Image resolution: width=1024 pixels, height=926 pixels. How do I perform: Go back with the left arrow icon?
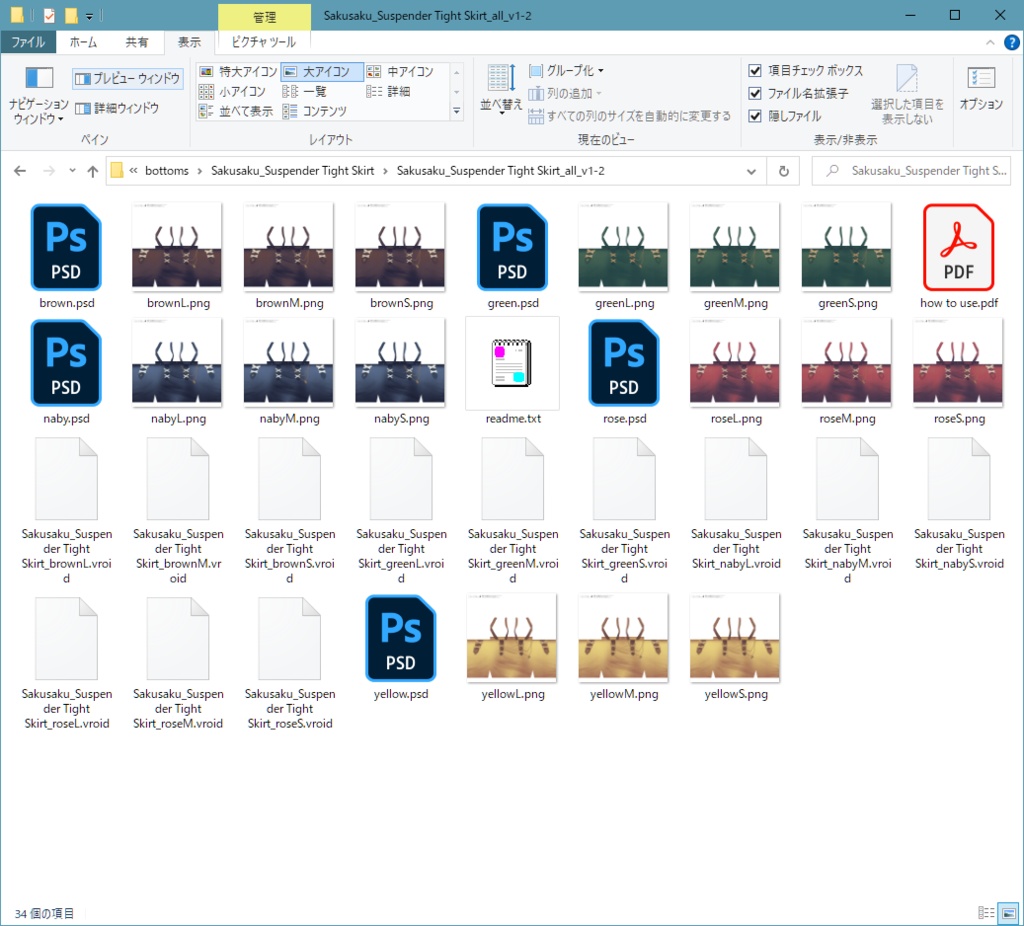tap(20, 171)
